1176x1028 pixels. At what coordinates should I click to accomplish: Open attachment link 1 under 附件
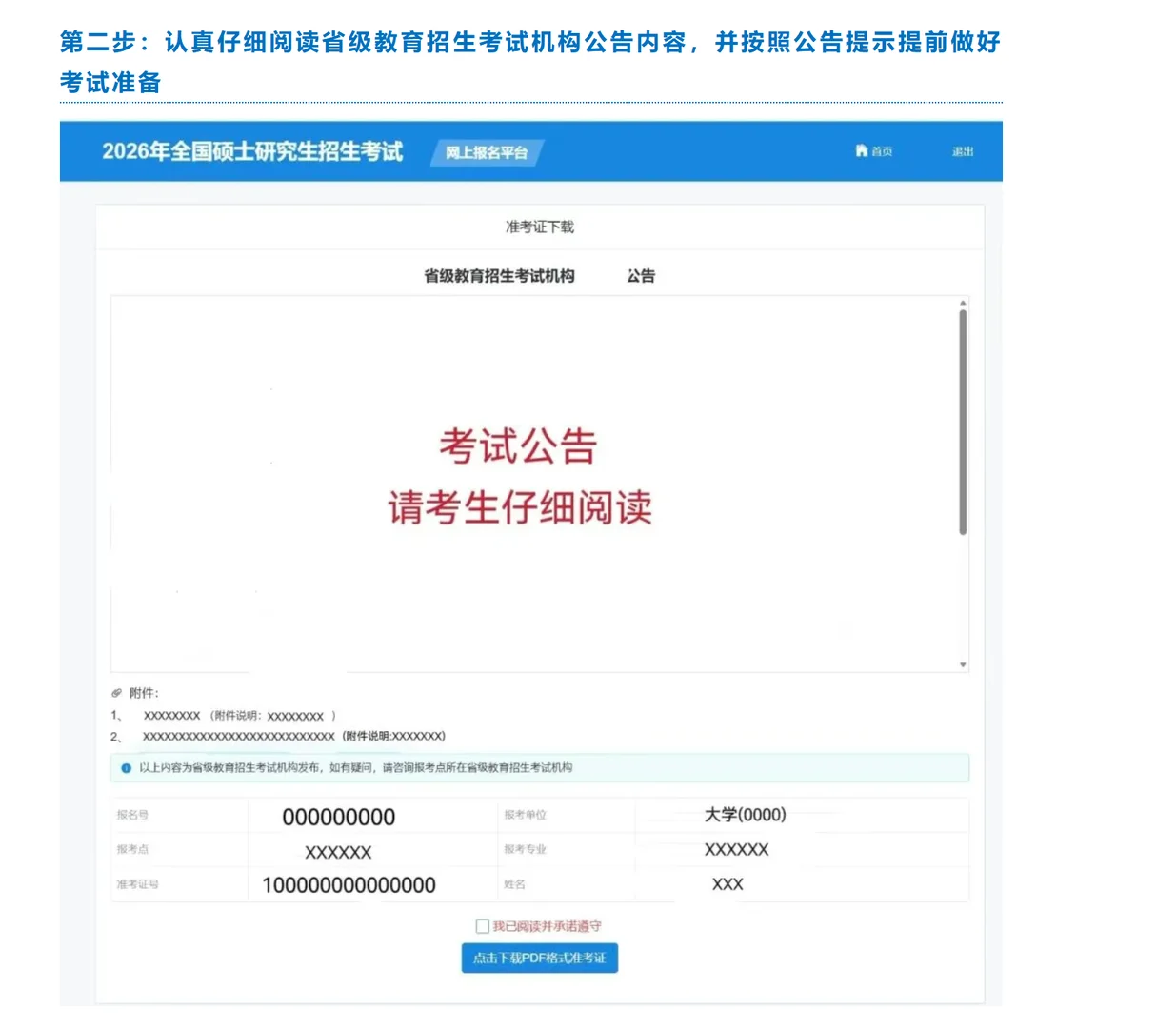click(x=172, y=716)
